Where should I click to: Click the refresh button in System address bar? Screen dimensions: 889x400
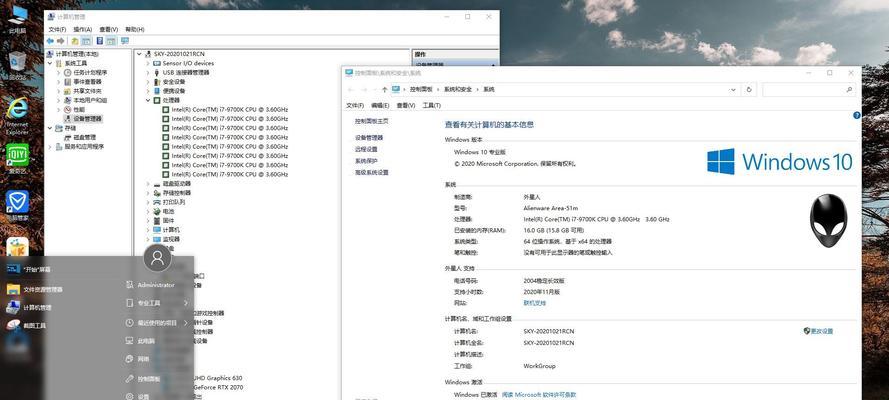tap(750, 90)
